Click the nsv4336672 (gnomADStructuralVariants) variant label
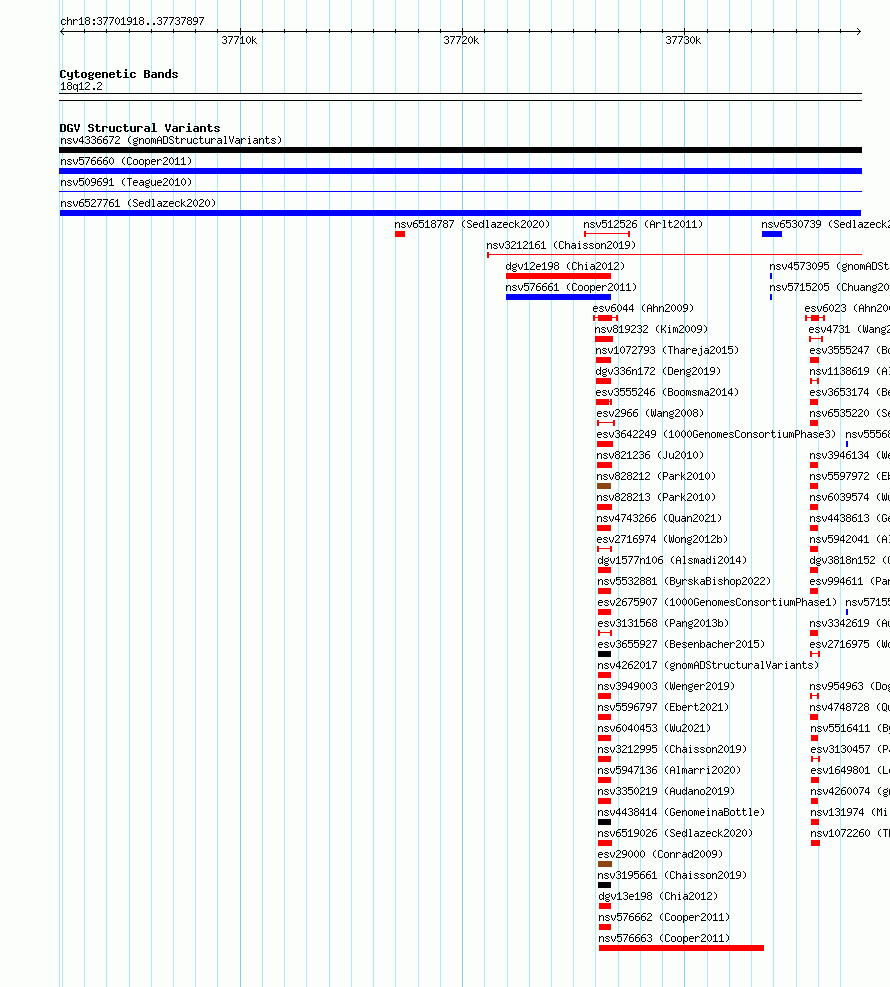 coord(171,140)
